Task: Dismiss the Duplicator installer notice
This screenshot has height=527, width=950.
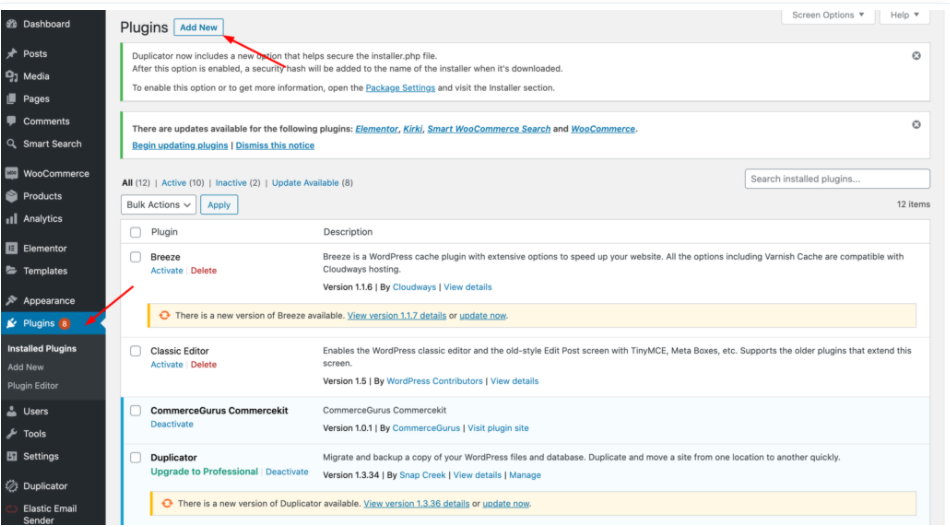Action: click(916, 56)
